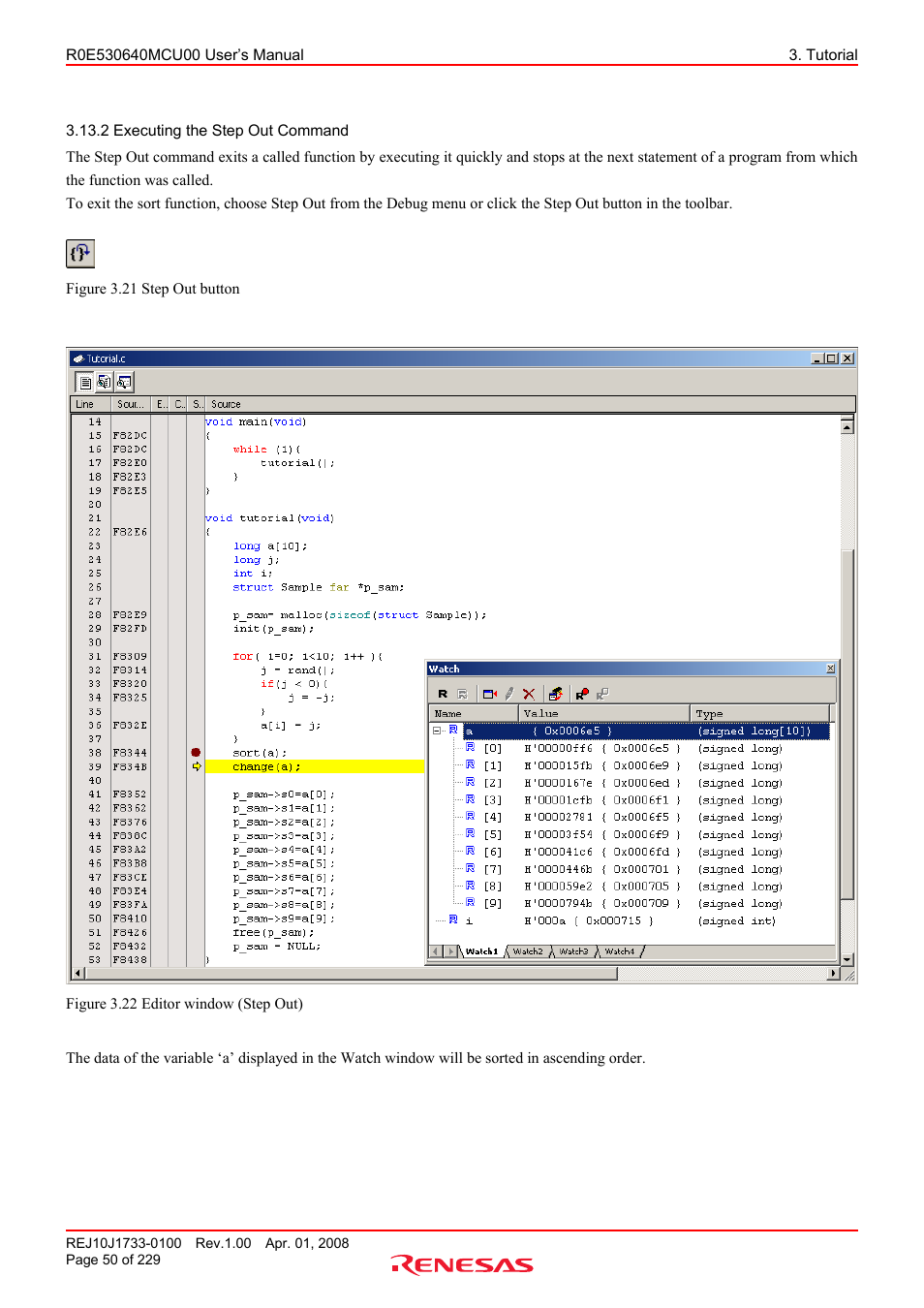Viewport: 924px width, 1308px height.
Task: Click the Step Out toolbar button
Action: click(x=80, y=254)
